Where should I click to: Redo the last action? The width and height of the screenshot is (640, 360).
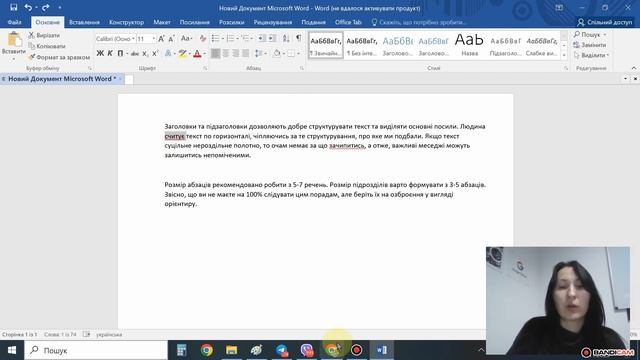coord(45,7)
